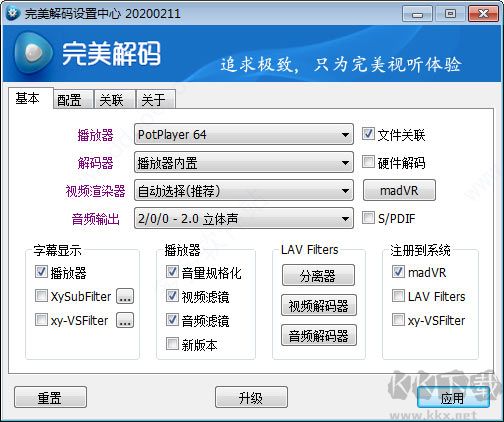Screen dimensions: 504x422
Task: Click the 应用 button
Action: tap(453, 397)
